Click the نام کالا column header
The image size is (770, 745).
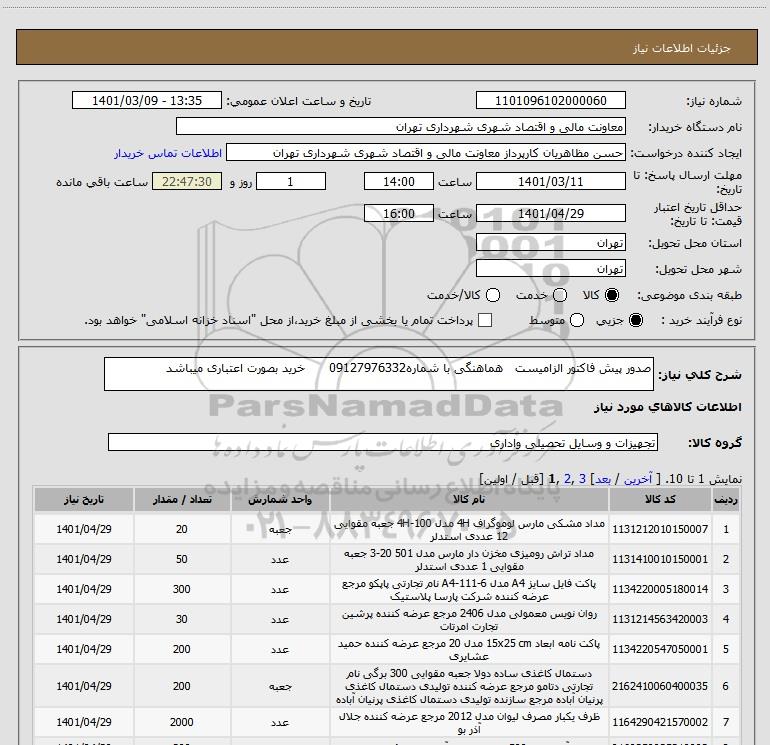(x=469, y=499)
